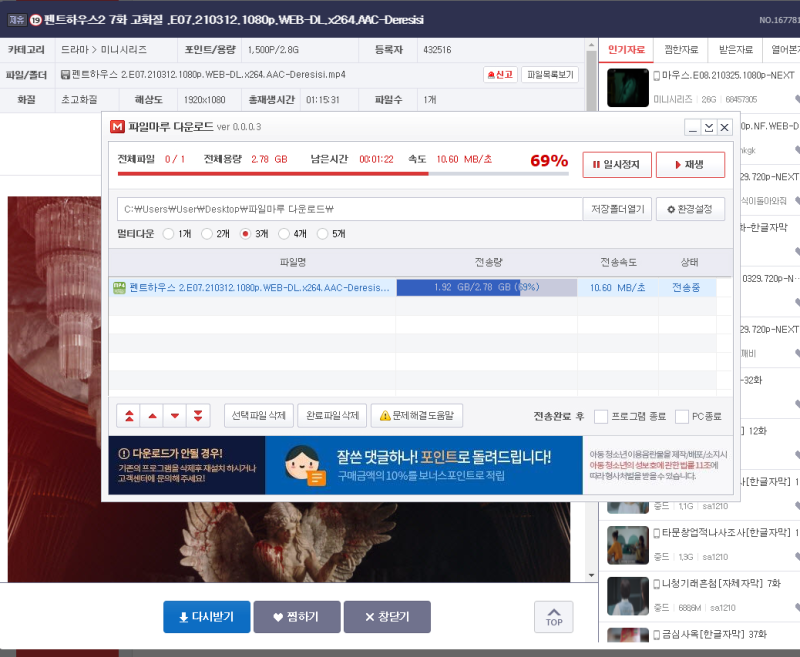Select 5개 multi-download option
800x657 pixels.
(322, 234)
